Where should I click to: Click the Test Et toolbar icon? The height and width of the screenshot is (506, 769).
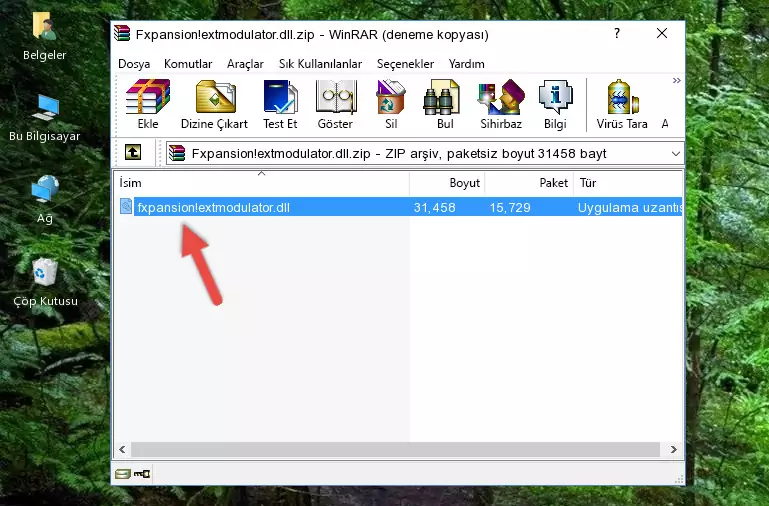click(280, 97)
